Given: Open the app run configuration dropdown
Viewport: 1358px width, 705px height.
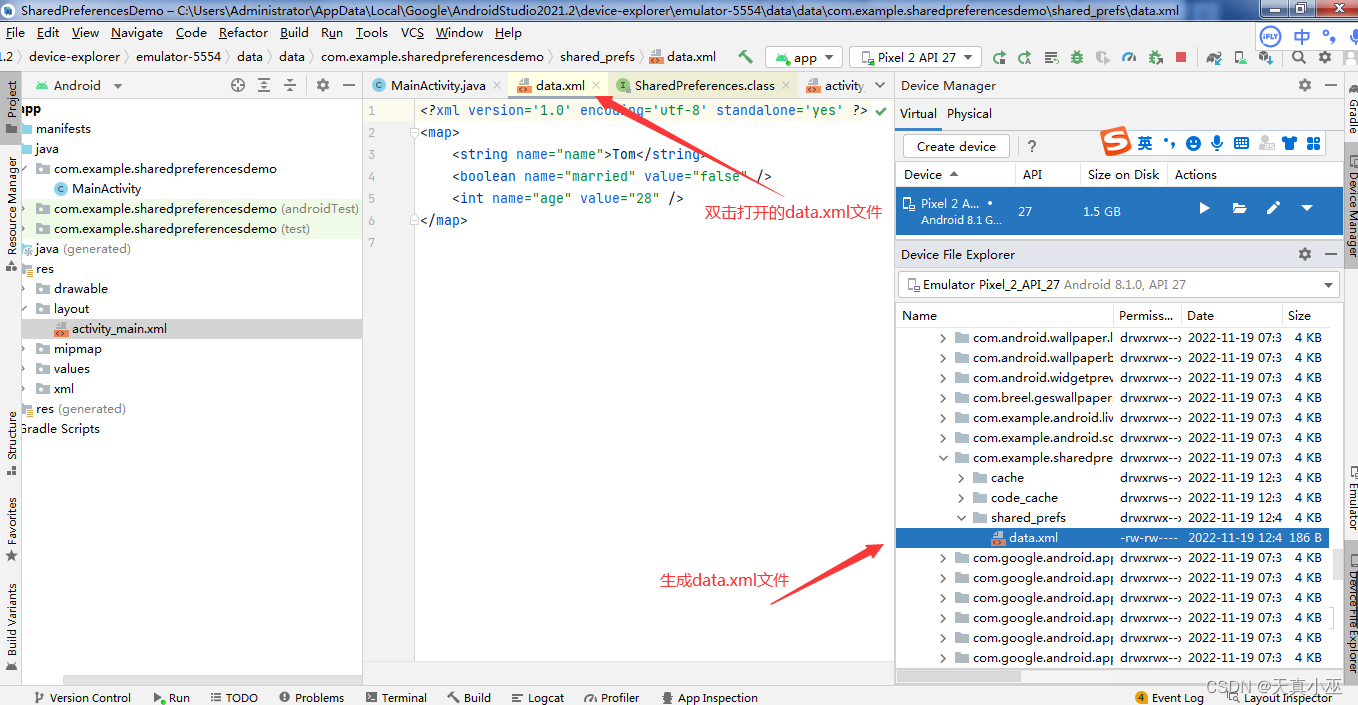Looking at the screenshot, I should [x=804, y=57].
